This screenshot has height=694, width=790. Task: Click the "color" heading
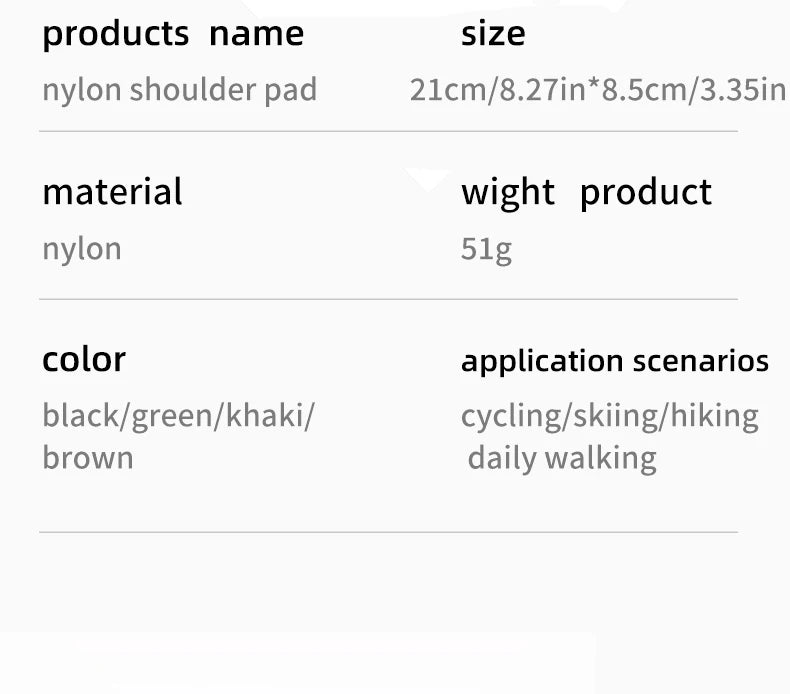[x=84, y=359]
